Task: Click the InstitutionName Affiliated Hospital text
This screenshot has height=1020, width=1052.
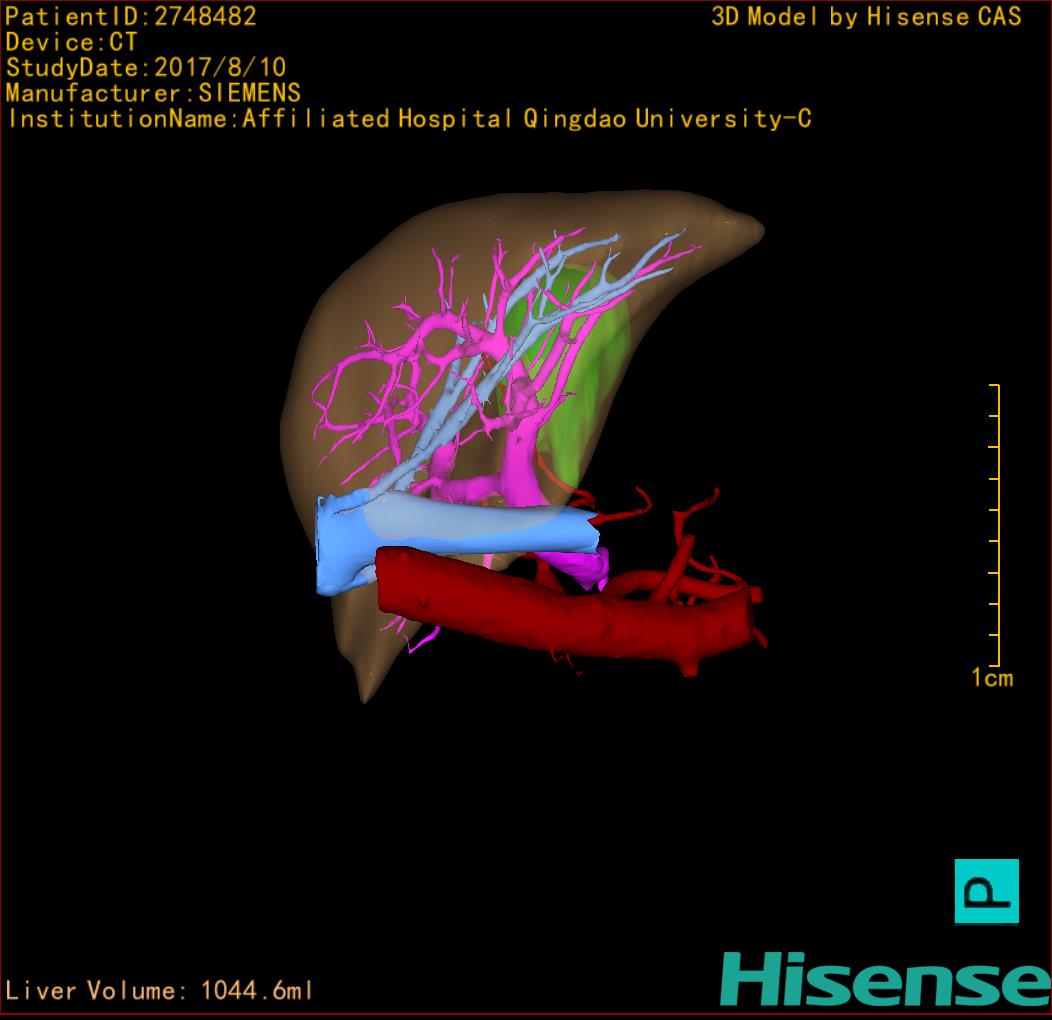Action: (x=409, y=119)
